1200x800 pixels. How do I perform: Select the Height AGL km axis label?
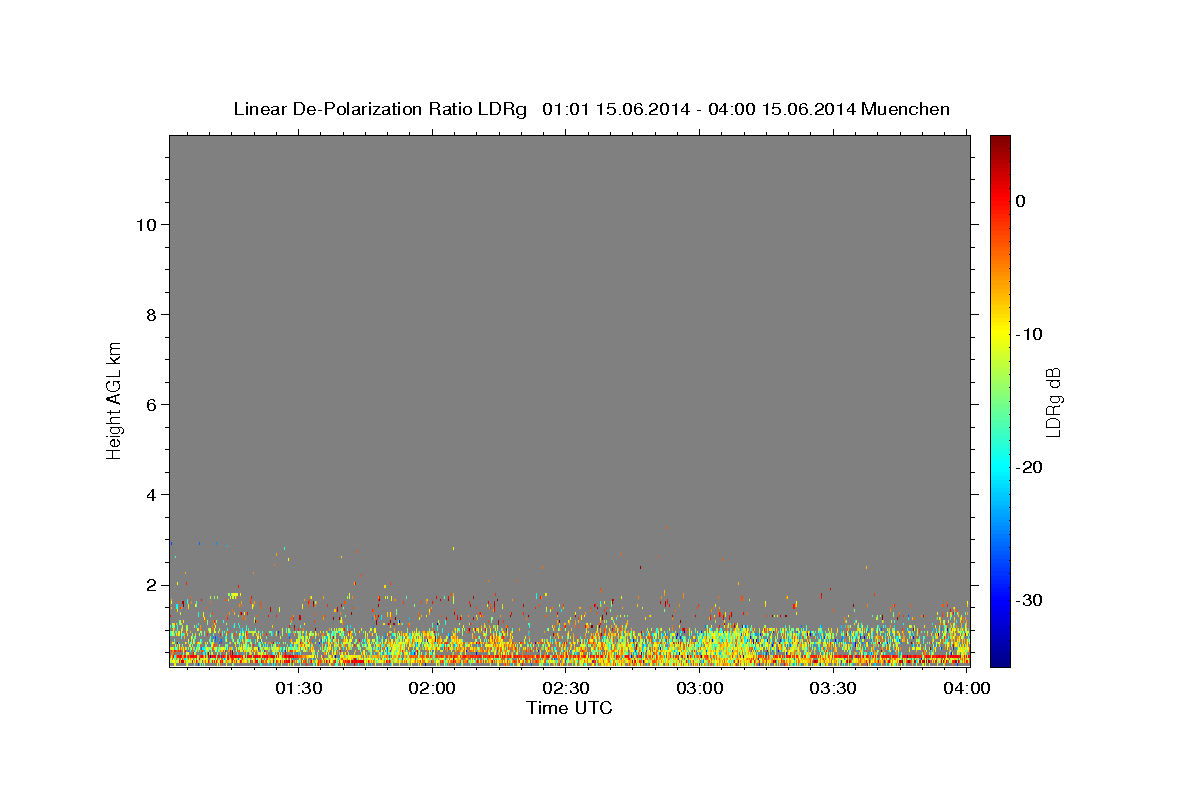tap(115, 399)
